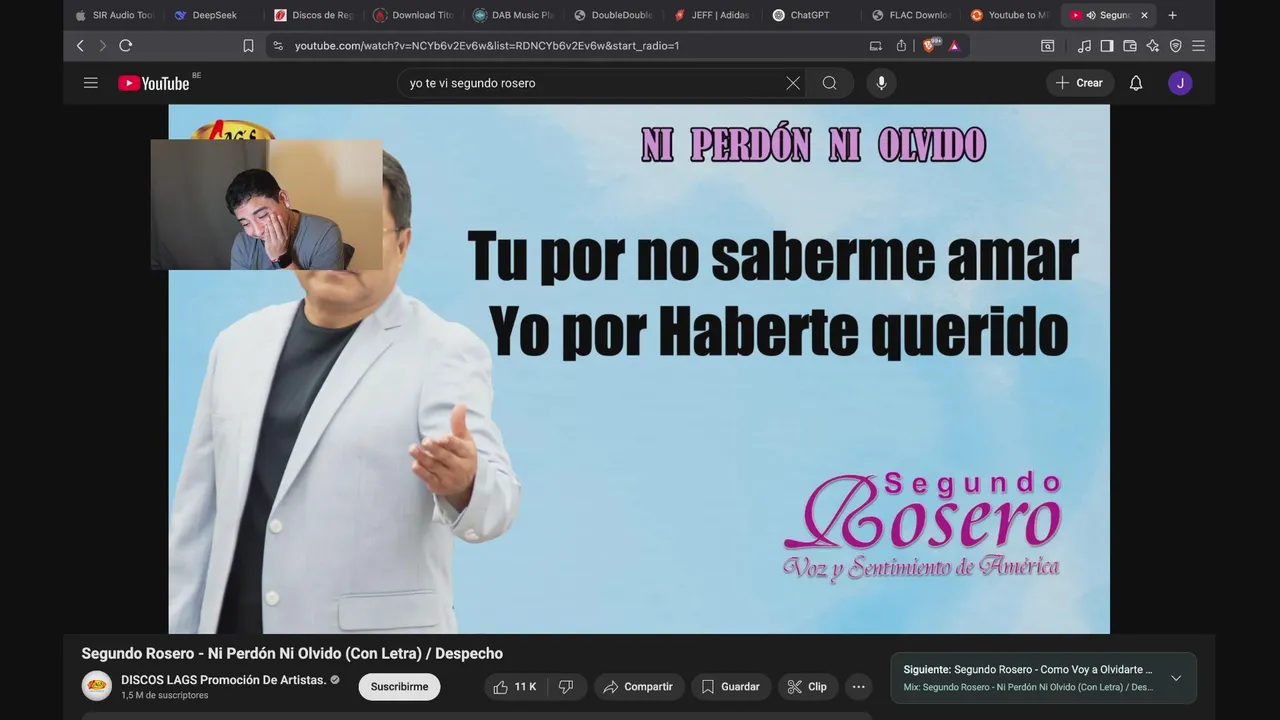Switch to the JEFF | Adidas tab
This screenshot has width=1280, height=720.
(712, 15)
